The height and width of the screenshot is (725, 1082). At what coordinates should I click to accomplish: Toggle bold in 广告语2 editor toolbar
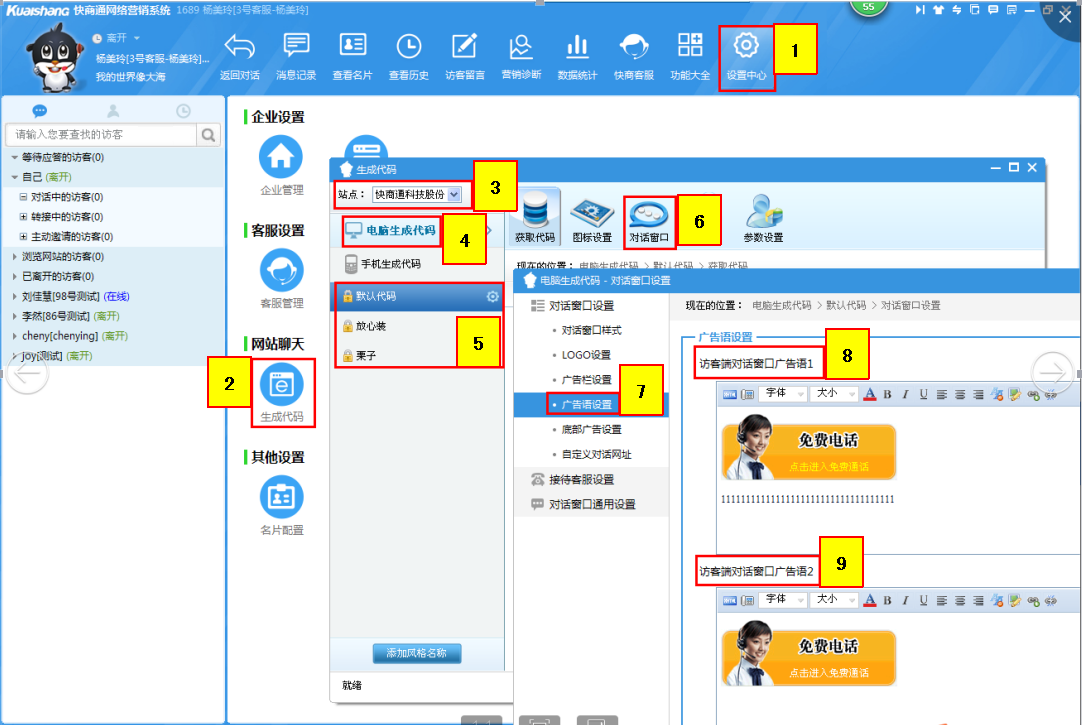(887, 601)
